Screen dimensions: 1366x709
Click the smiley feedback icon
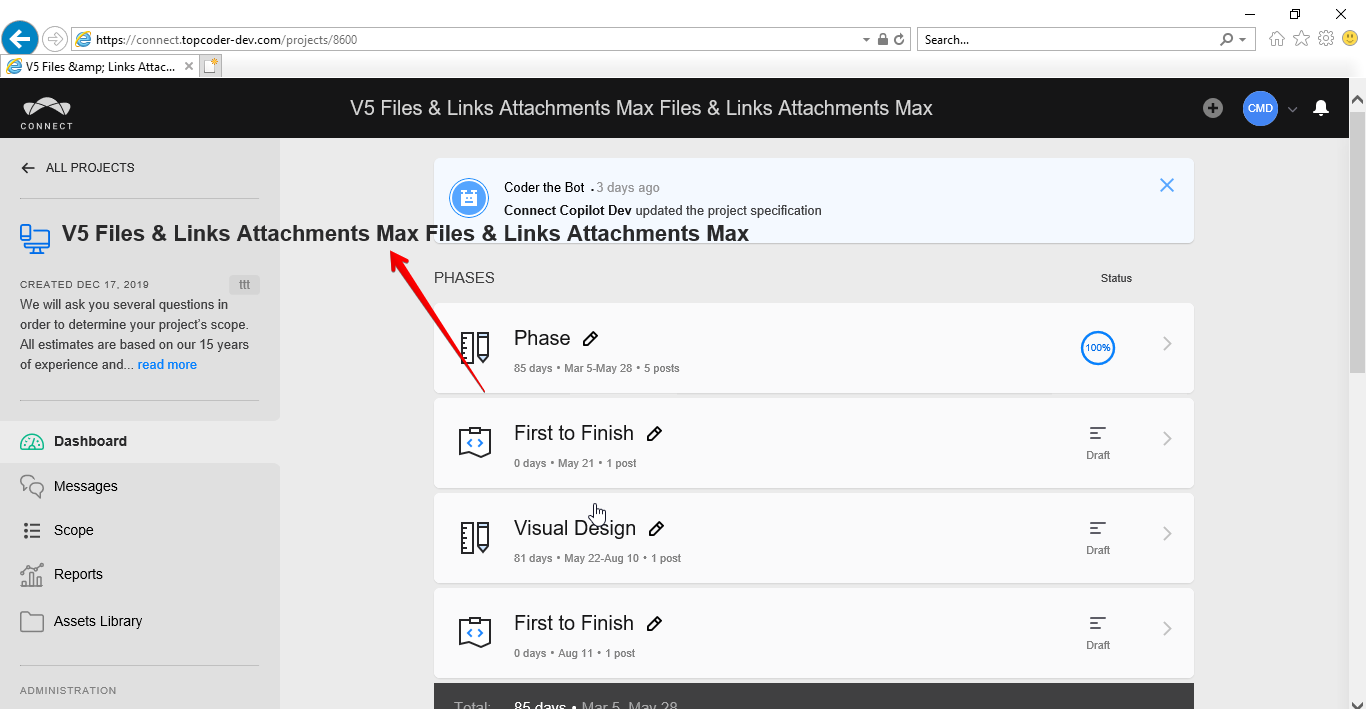tap(1350, 39)
